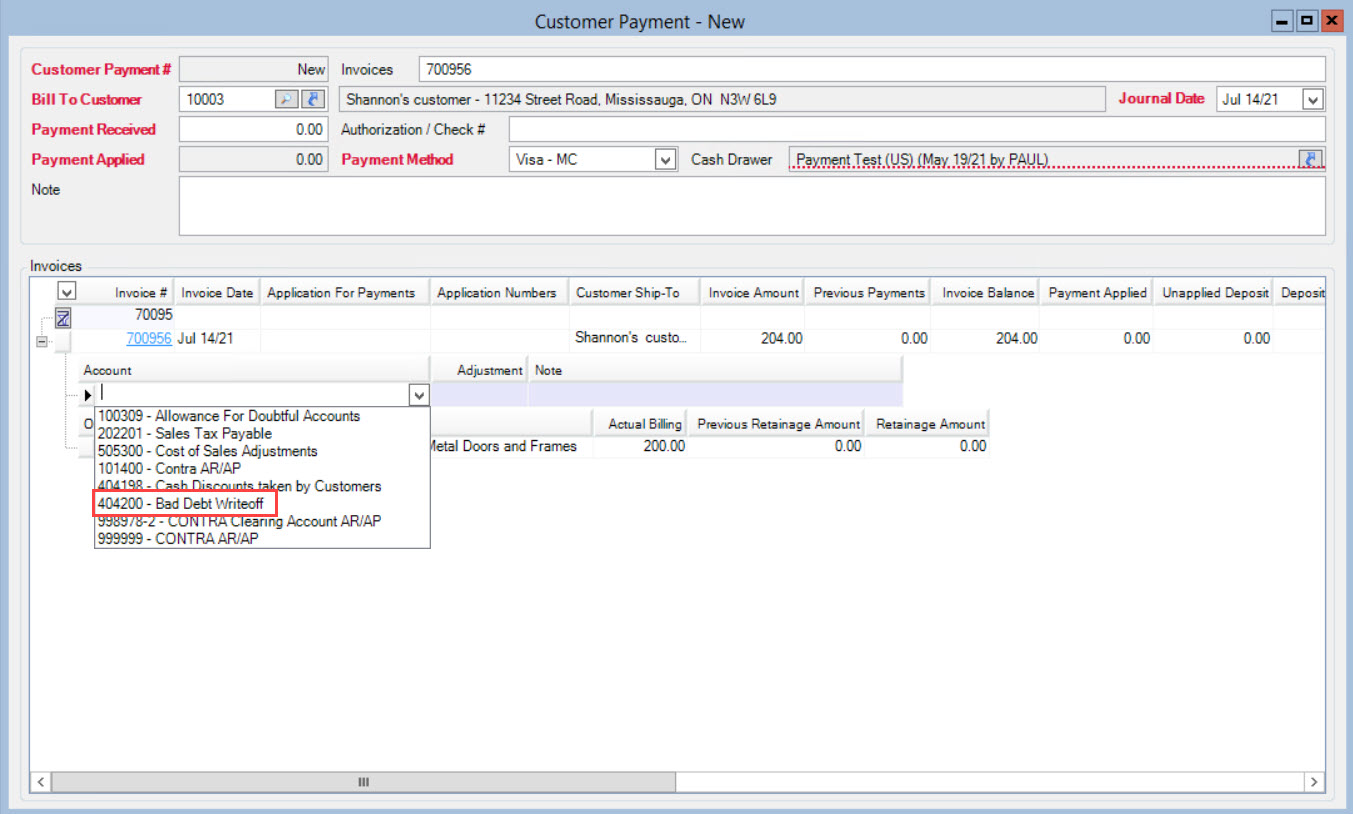This screenshot has height=814, width=1353.
Task: Focus the Bill To Customer field 10003
Action: [x=226, y=99]
